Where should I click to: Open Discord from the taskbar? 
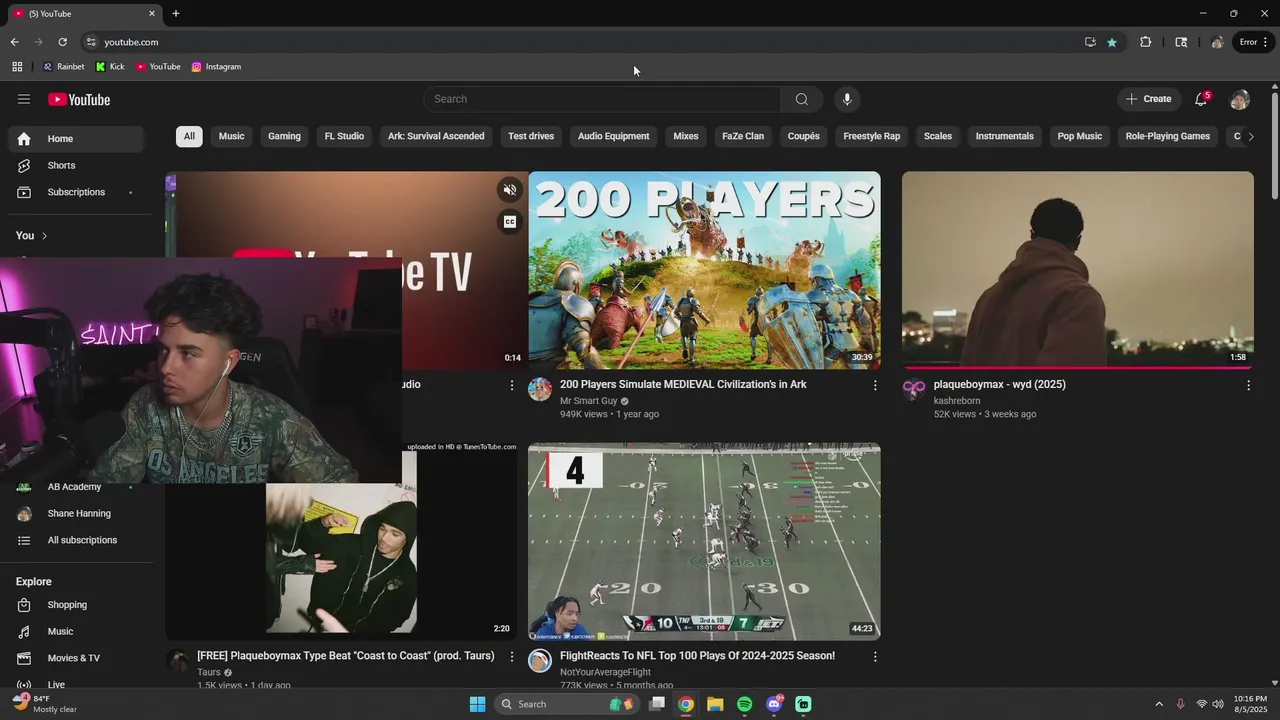pyautogui.click(x=774, y=704)
